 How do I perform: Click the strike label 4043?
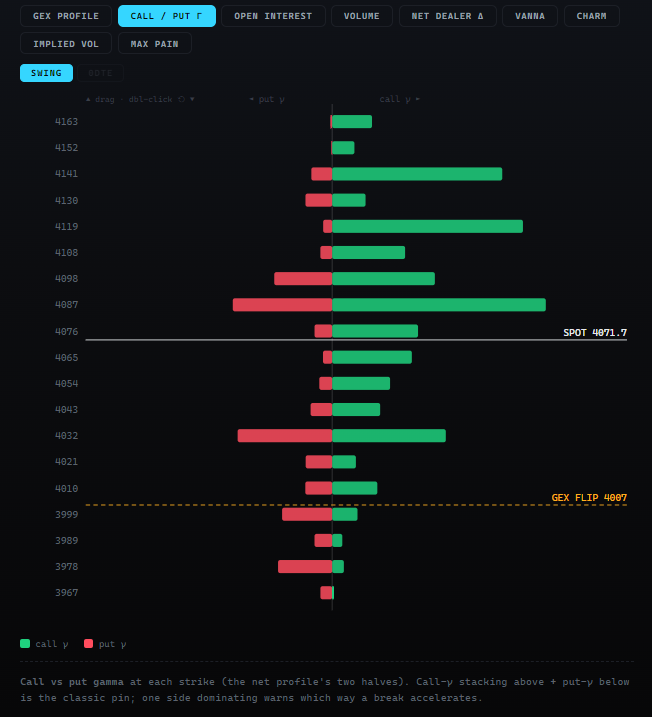coord(66,409)
